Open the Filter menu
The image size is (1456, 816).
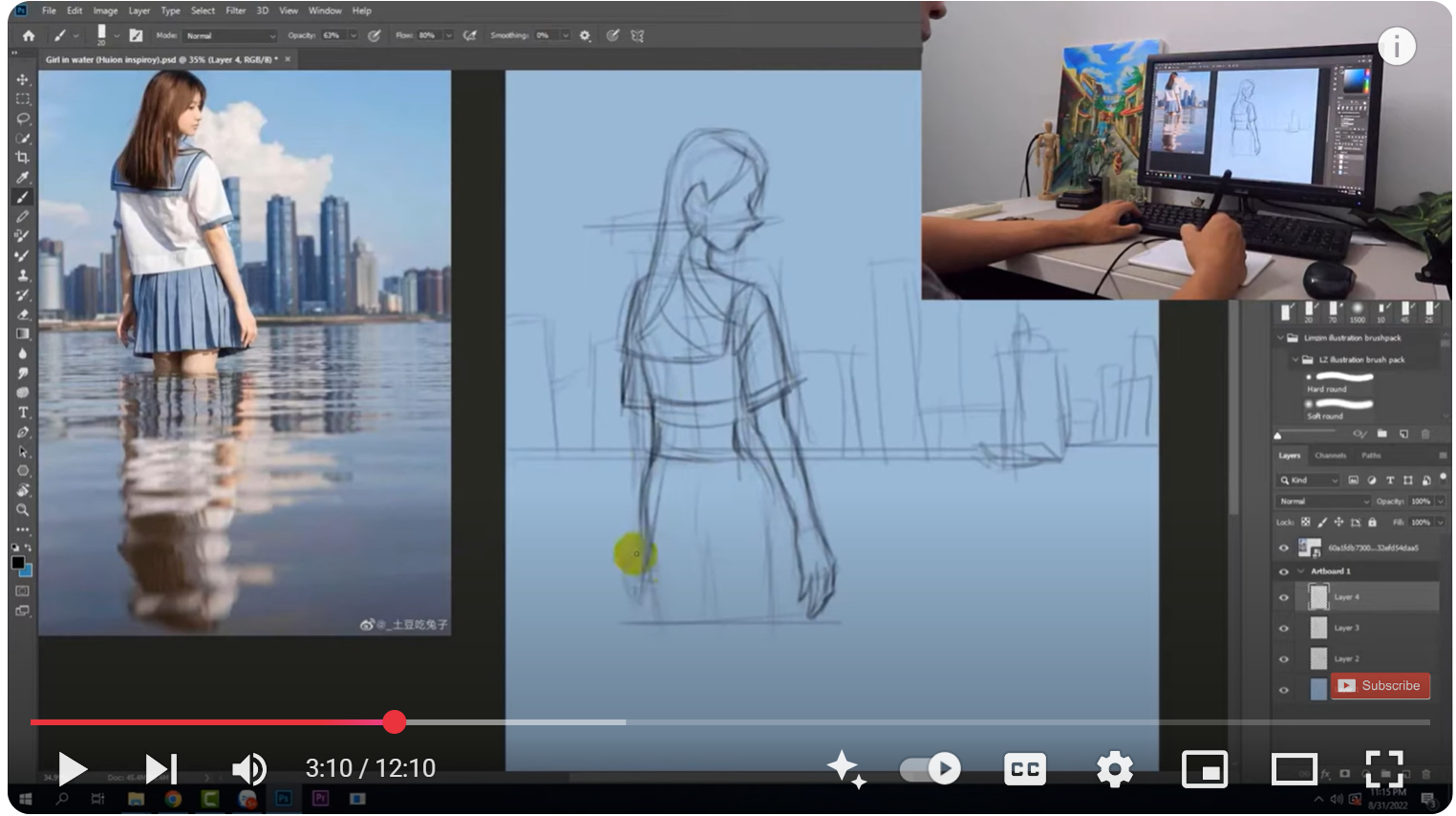[x=235, y=11]
